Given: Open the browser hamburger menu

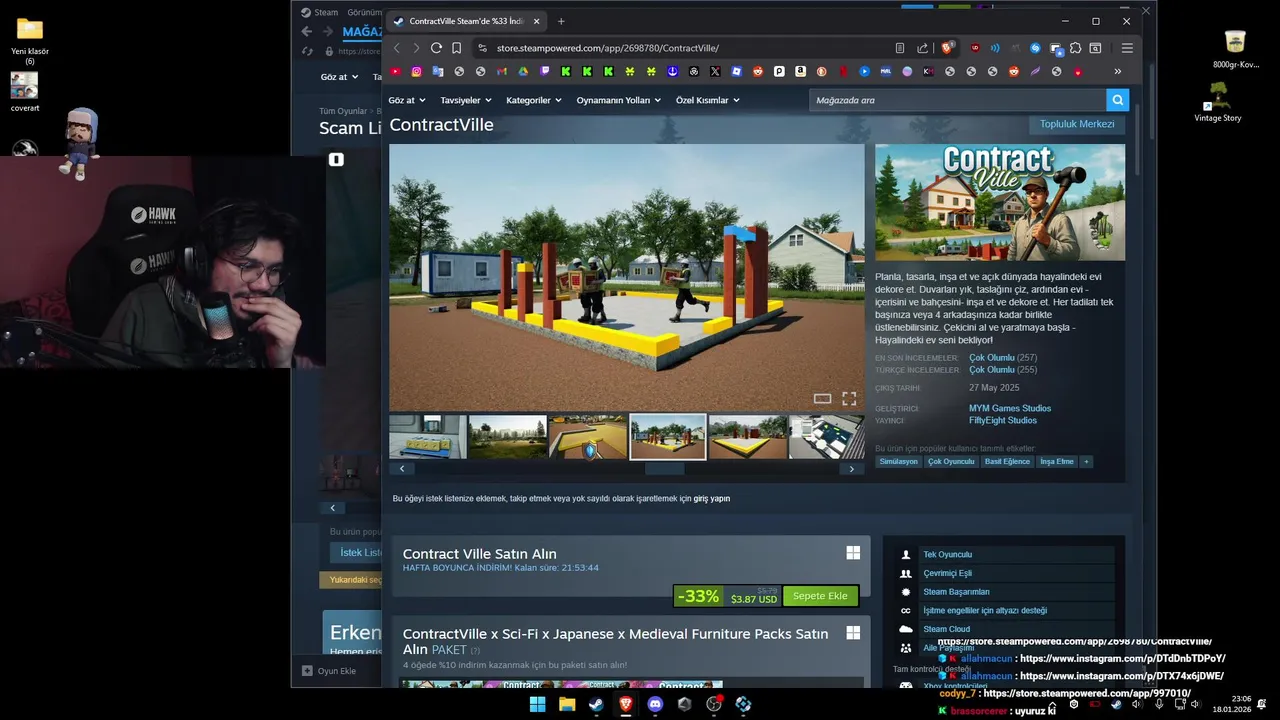Looking at the screenshot, I should [x=1127, y=48].
